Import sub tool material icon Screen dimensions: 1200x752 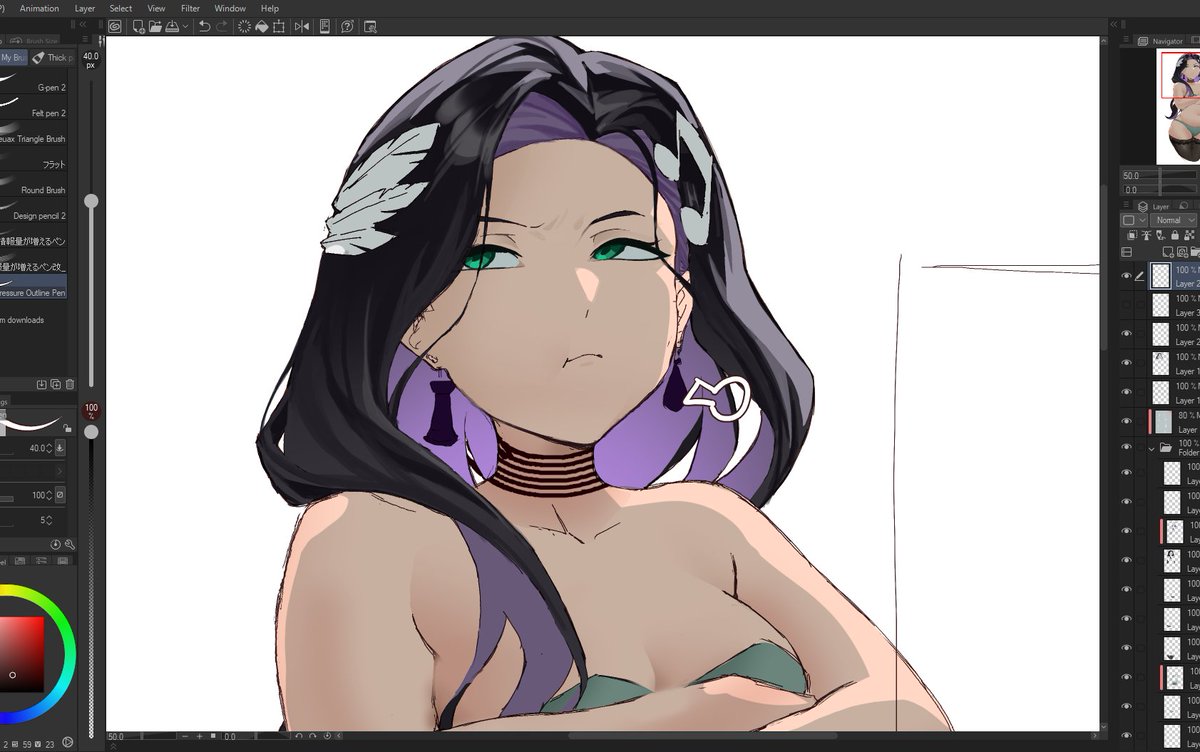coord(41,384)
